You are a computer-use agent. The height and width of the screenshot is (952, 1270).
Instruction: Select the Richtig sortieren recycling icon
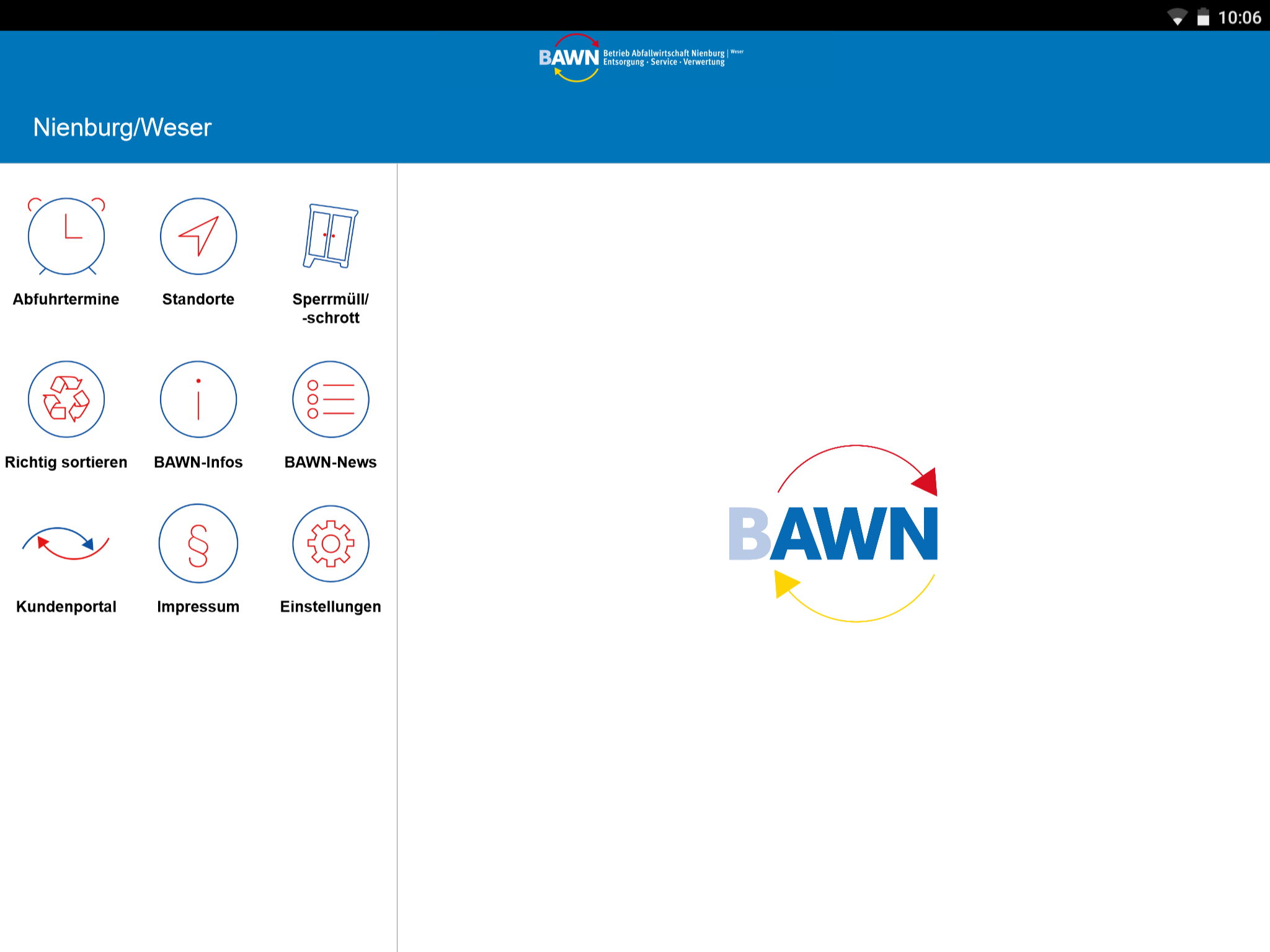66,399
